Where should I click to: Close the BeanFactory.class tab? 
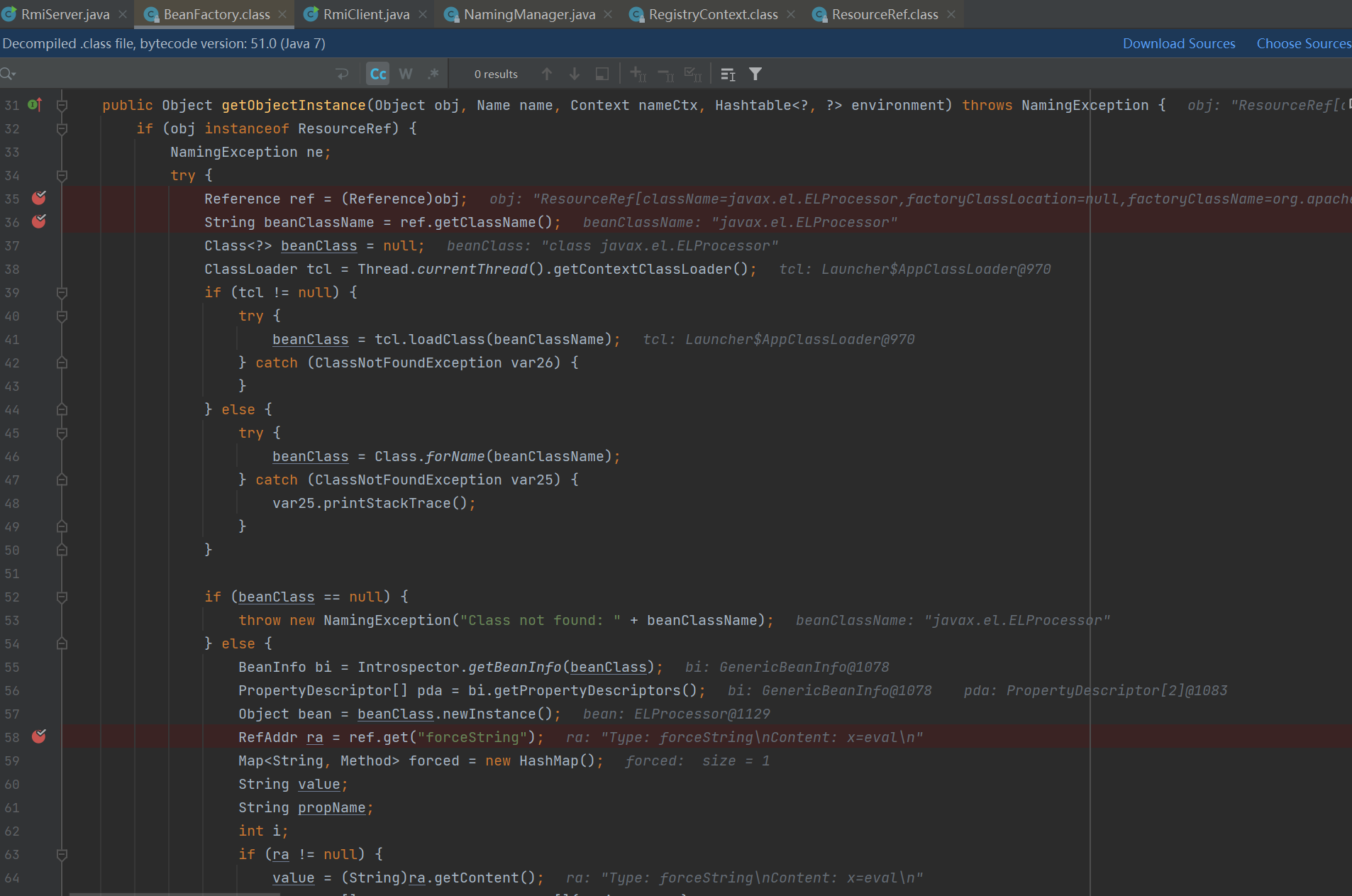click(x=282, y=14)
